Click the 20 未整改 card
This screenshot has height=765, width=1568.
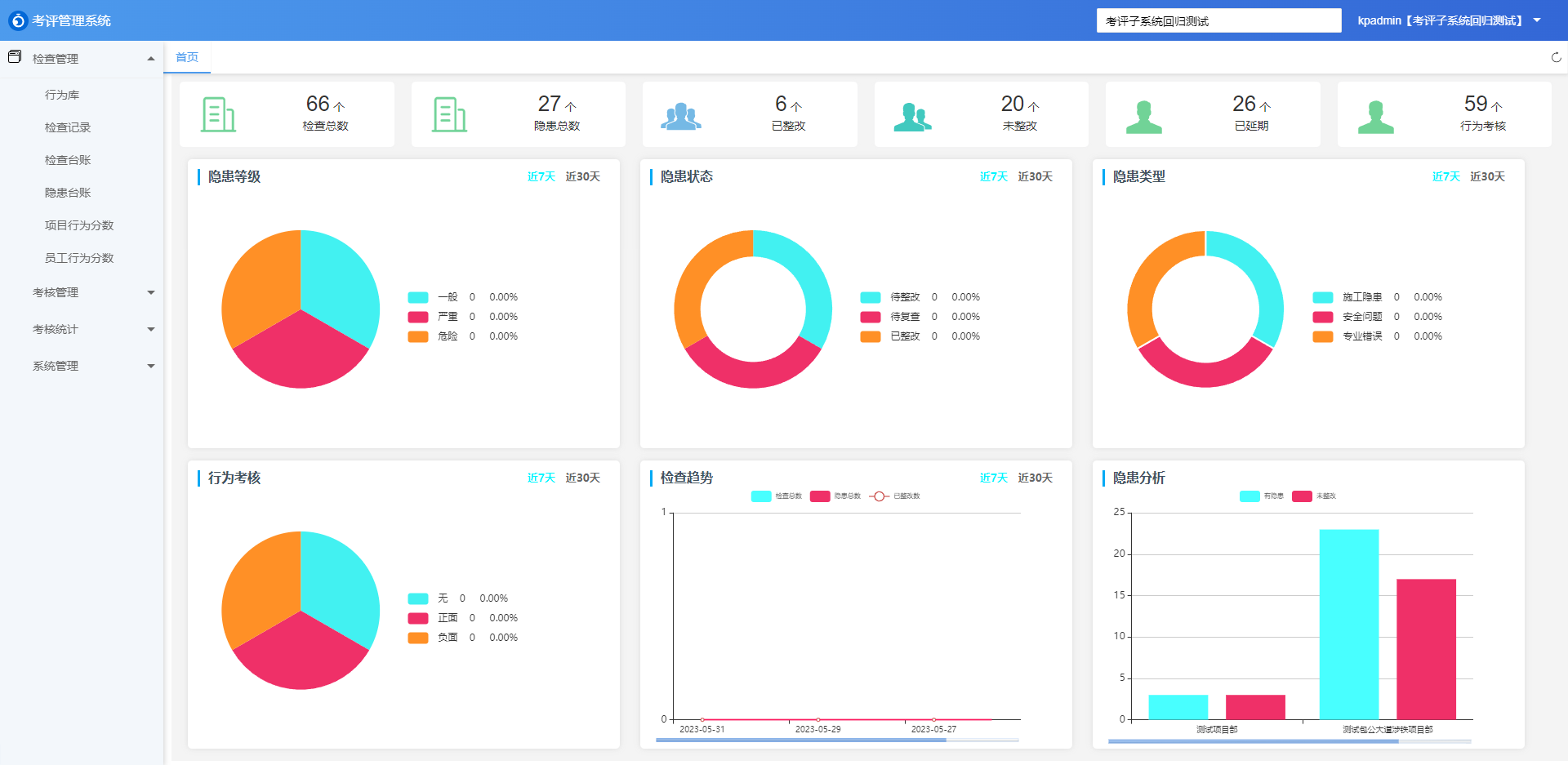point(982,114)
